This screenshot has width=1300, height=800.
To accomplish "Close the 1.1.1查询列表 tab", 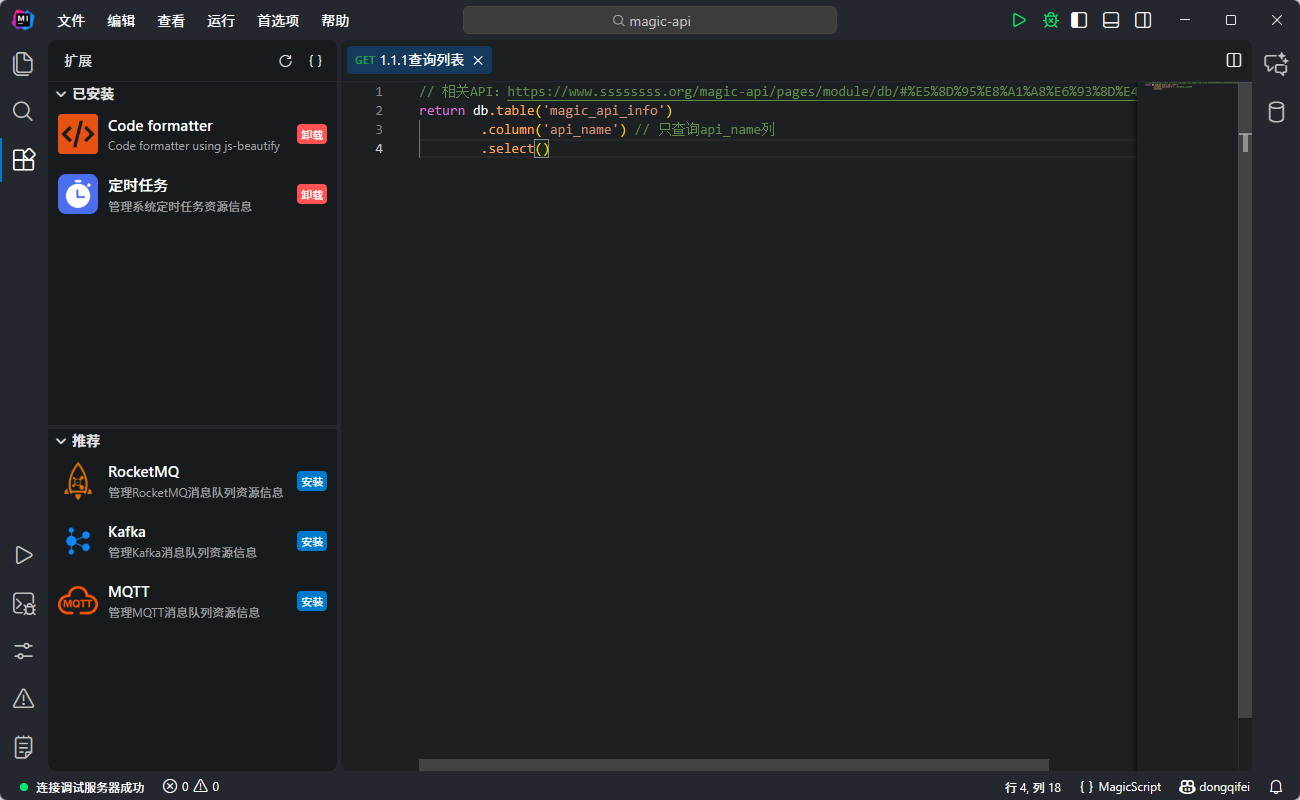I will tap(478, 61).
